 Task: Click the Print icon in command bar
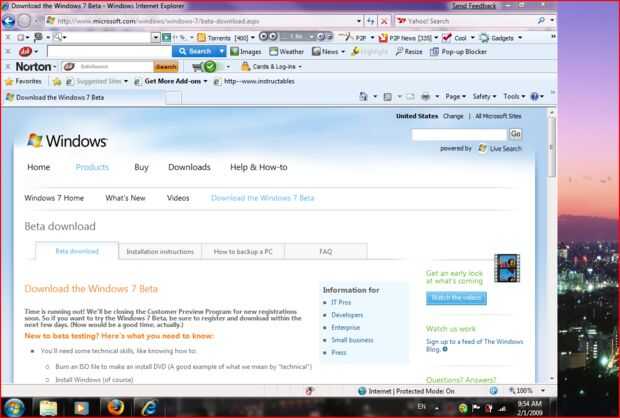(425, 96)
